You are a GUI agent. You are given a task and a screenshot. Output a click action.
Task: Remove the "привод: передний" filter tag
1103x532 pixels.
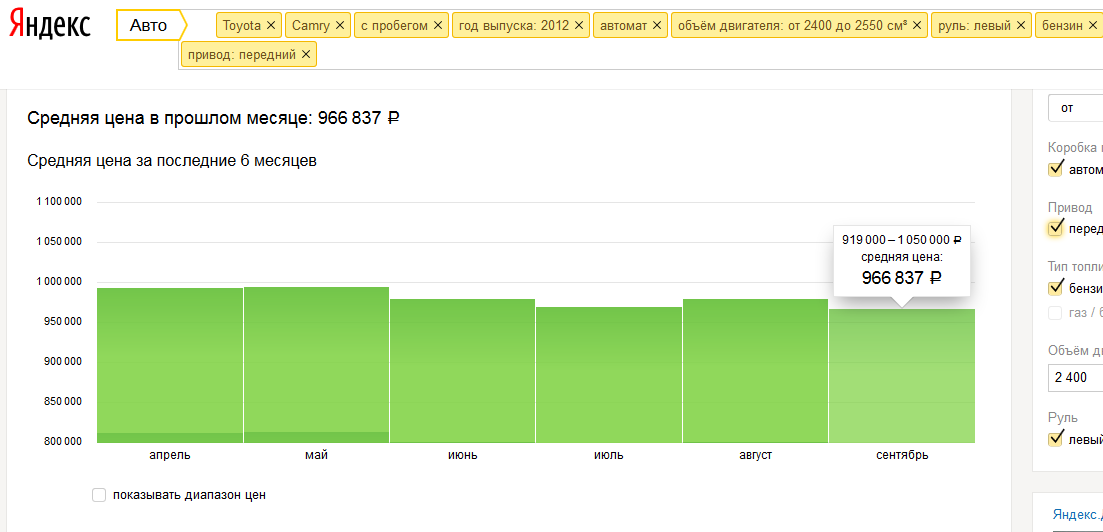[x=305, y=54]
